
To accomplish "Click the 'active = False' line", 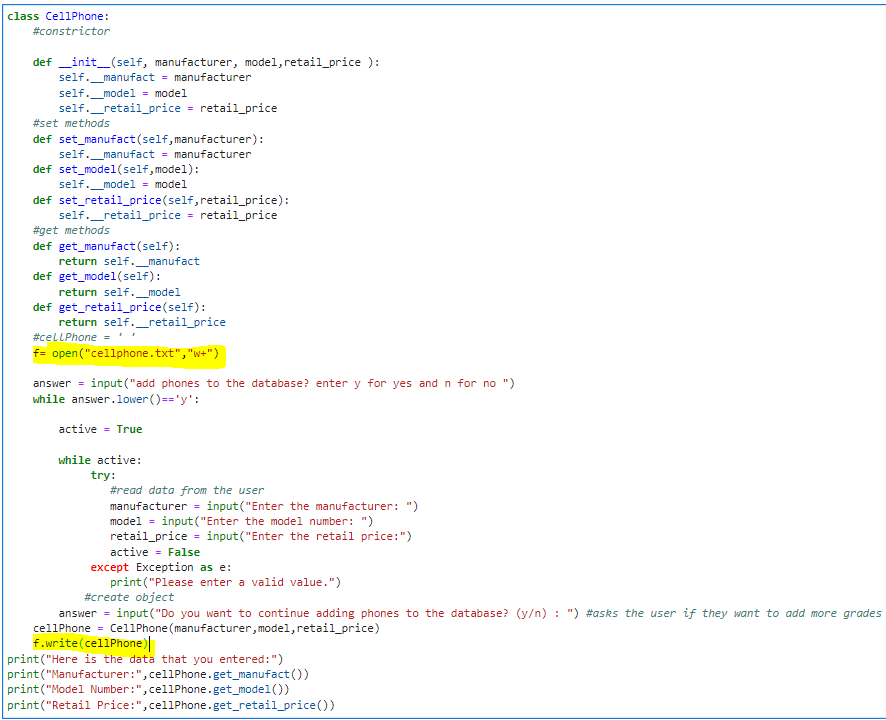I will (x=155, y=552).
